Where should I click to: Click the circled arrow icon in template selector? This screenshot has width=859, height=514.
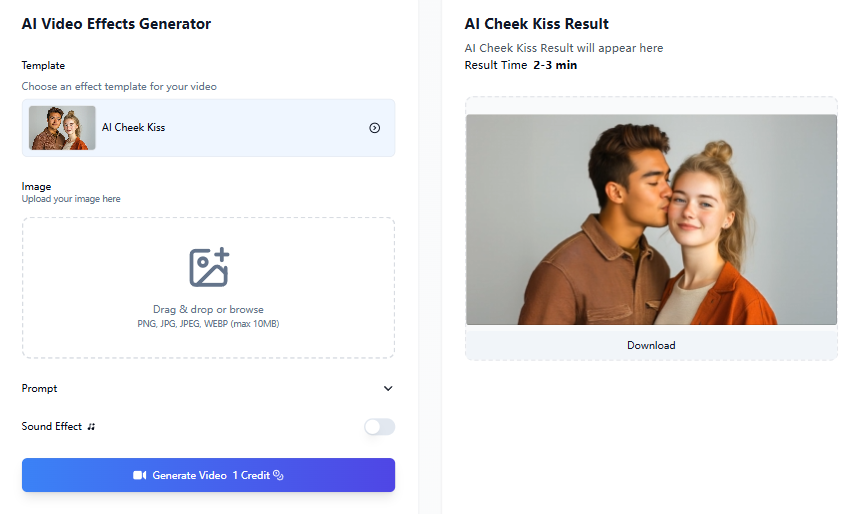coord(374,128)
